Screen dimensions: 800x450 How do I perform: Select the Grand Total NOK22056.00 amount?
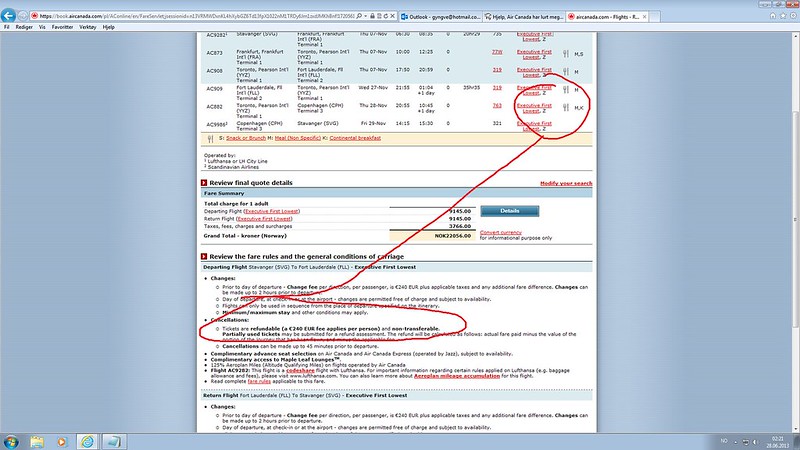click(453, 236)
